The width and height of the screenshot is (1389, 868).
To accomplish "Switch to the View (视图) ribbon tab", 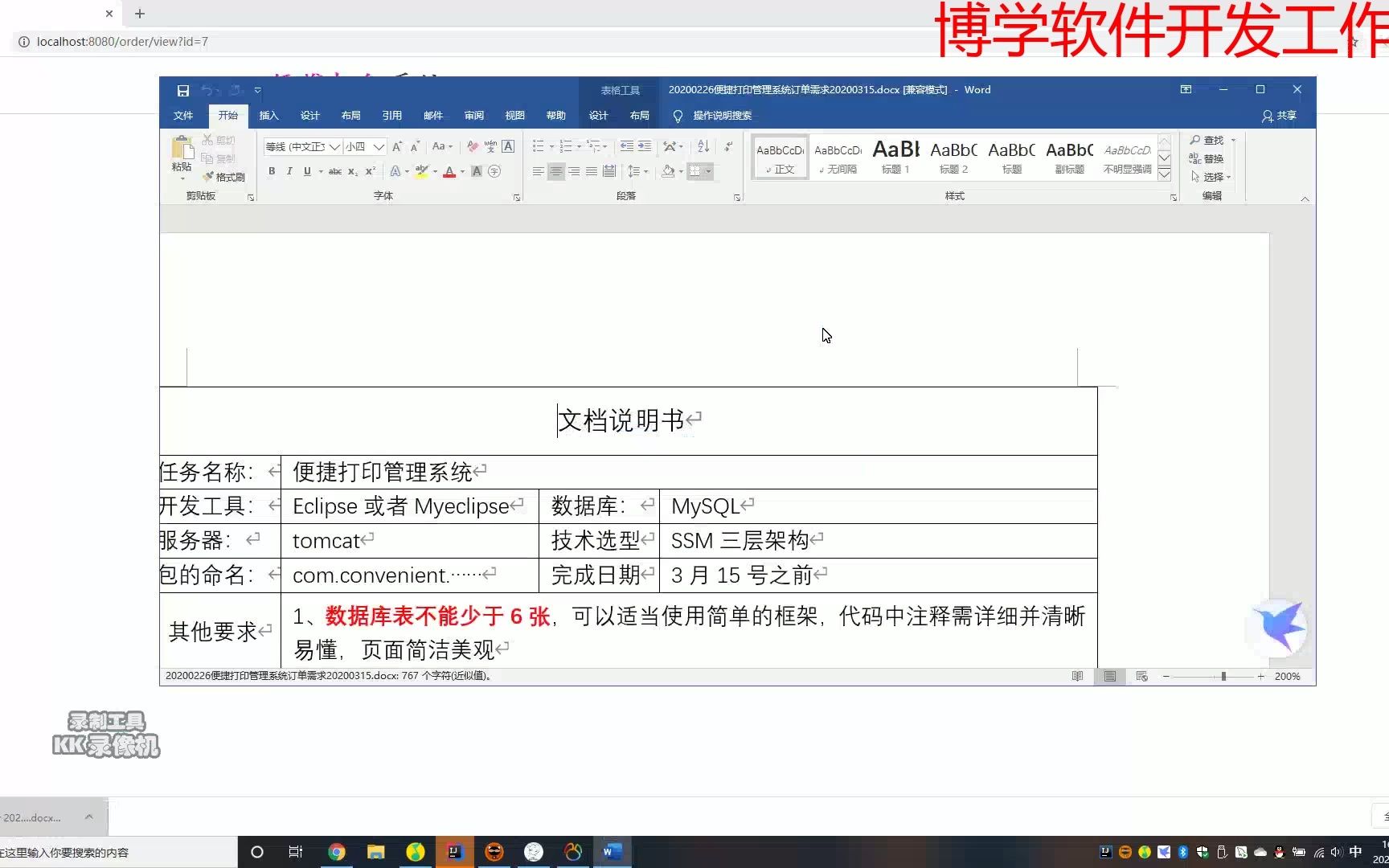I will pyautogui.click(x=514, y=116).
